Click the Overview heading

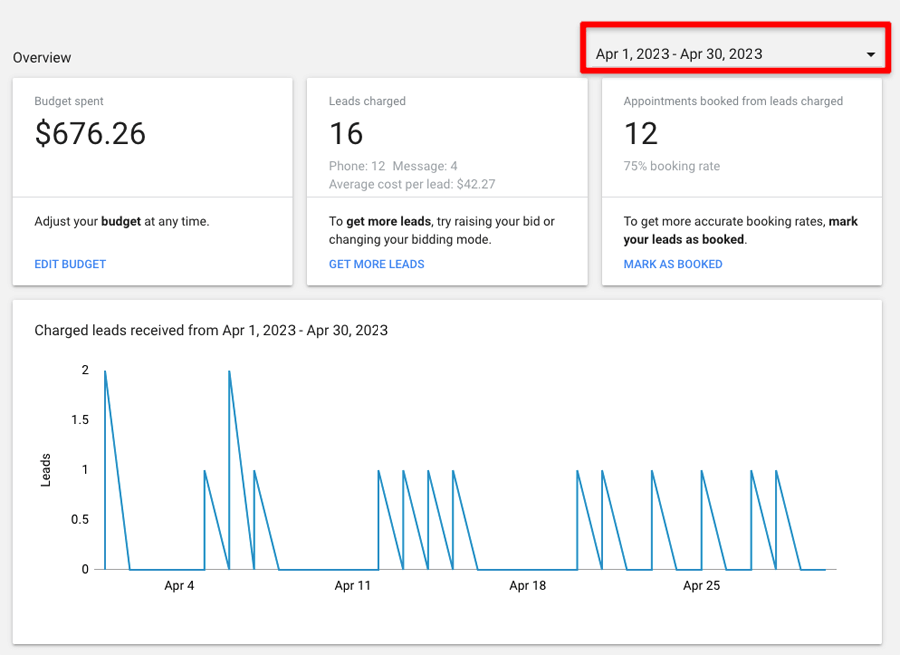42,57
